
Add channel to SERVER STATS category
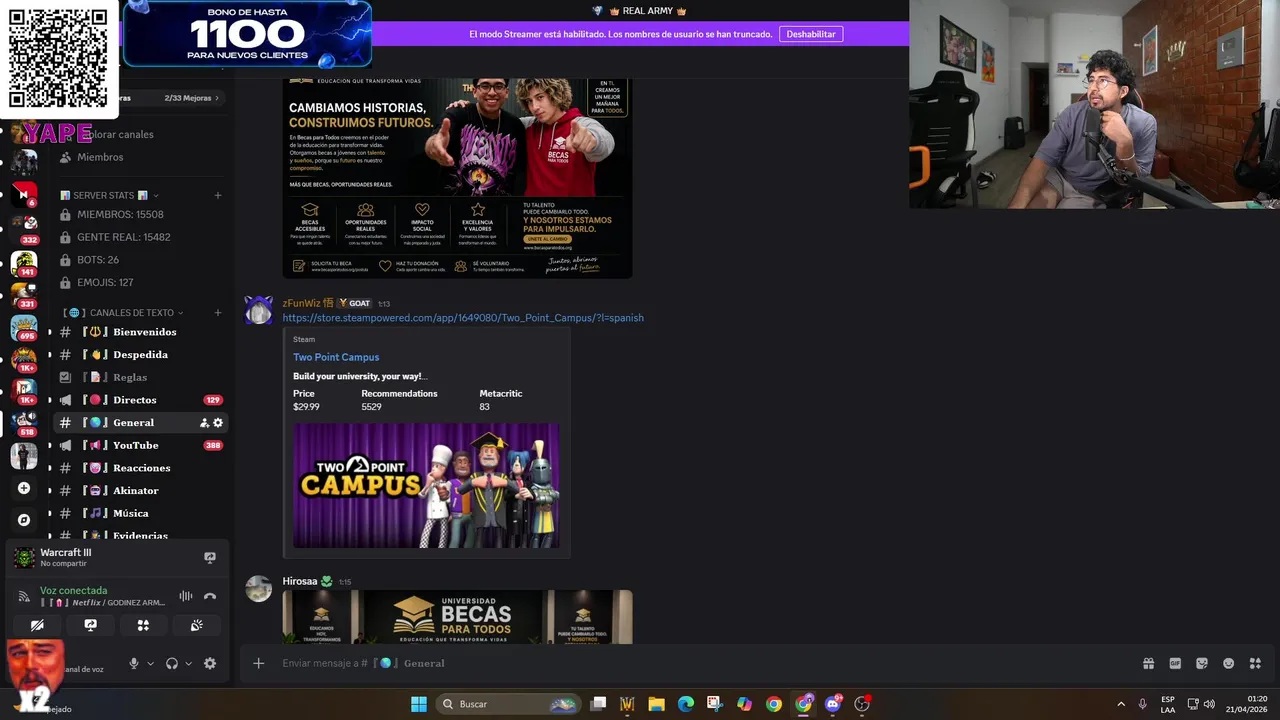tap(218, 195)
